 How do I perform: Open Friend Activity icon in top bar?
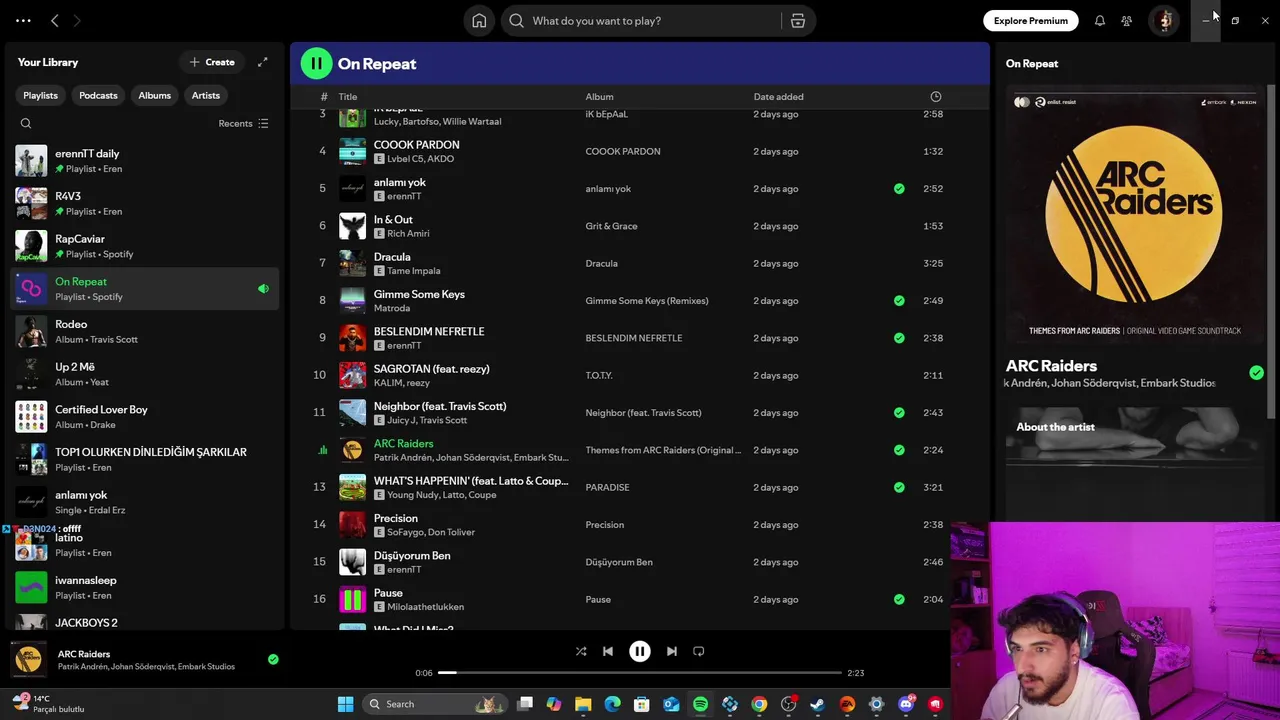pyautogui.click(x=1126, y=21)
